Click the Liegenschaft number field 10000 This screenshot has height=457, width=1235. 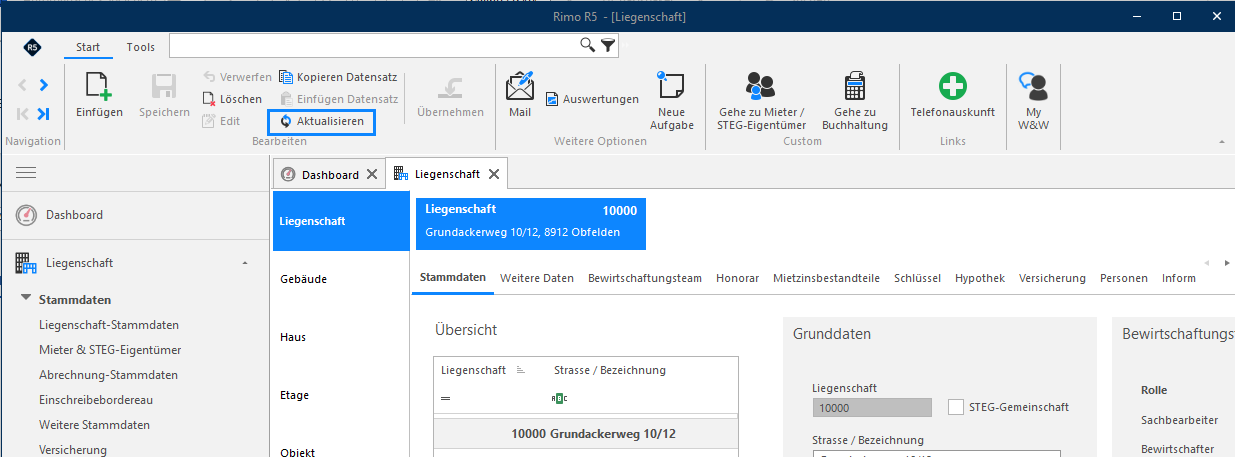(872, 407)
